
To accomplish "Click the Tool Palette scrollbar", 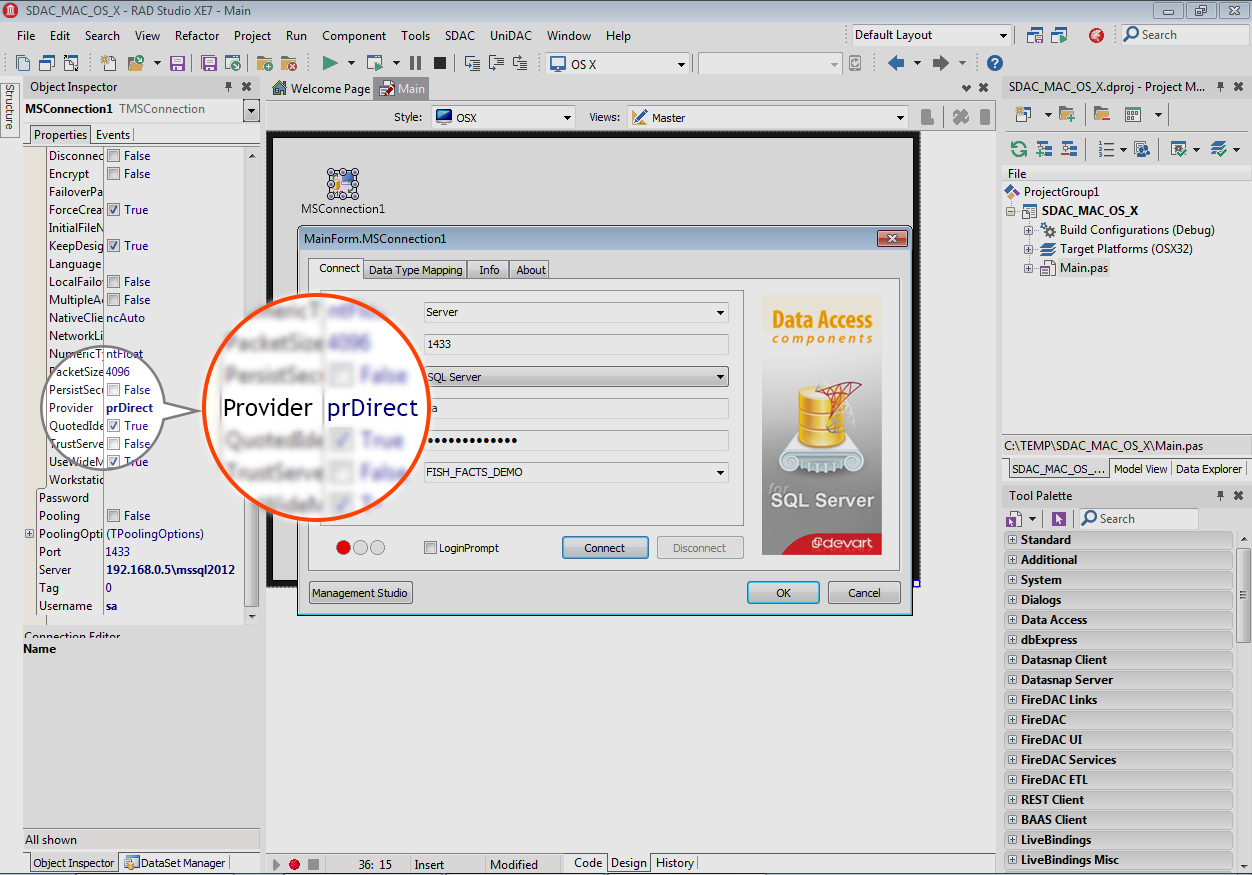I will tap(1243, 595).
